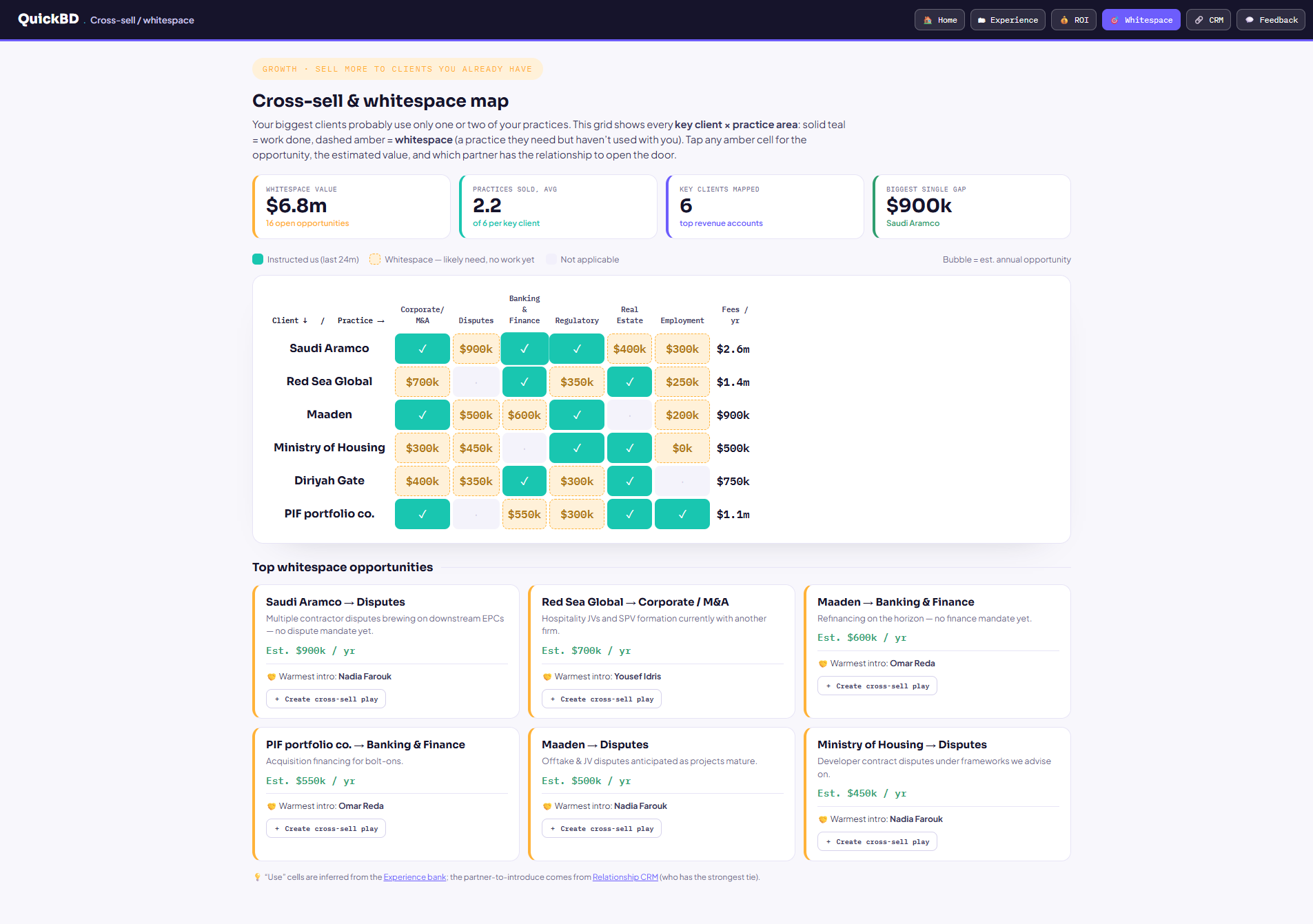Viewport: 1313px width, 924px height.
Task: Open Diriyah Gate Corporate/M&A $400k cell
Action: pyautogui.click(x=423, y=481)
